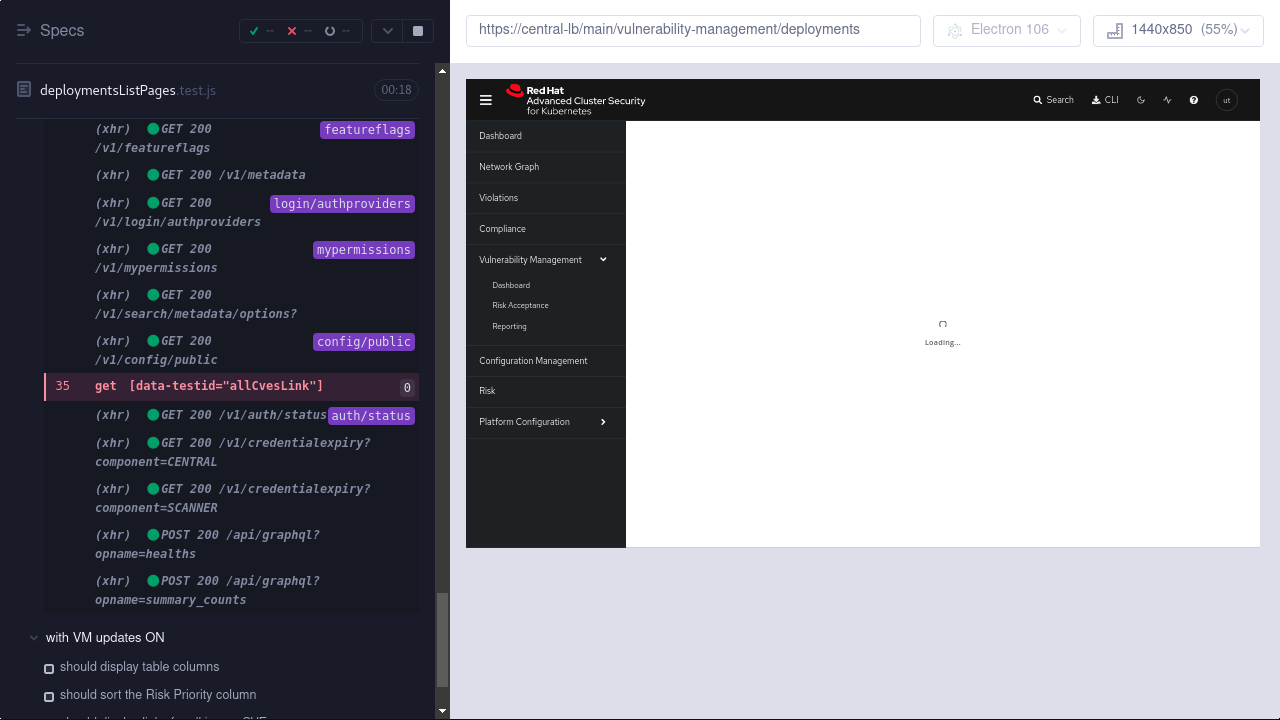Open the 1440x850 viewport size dropdown

tap(1178, 30)
